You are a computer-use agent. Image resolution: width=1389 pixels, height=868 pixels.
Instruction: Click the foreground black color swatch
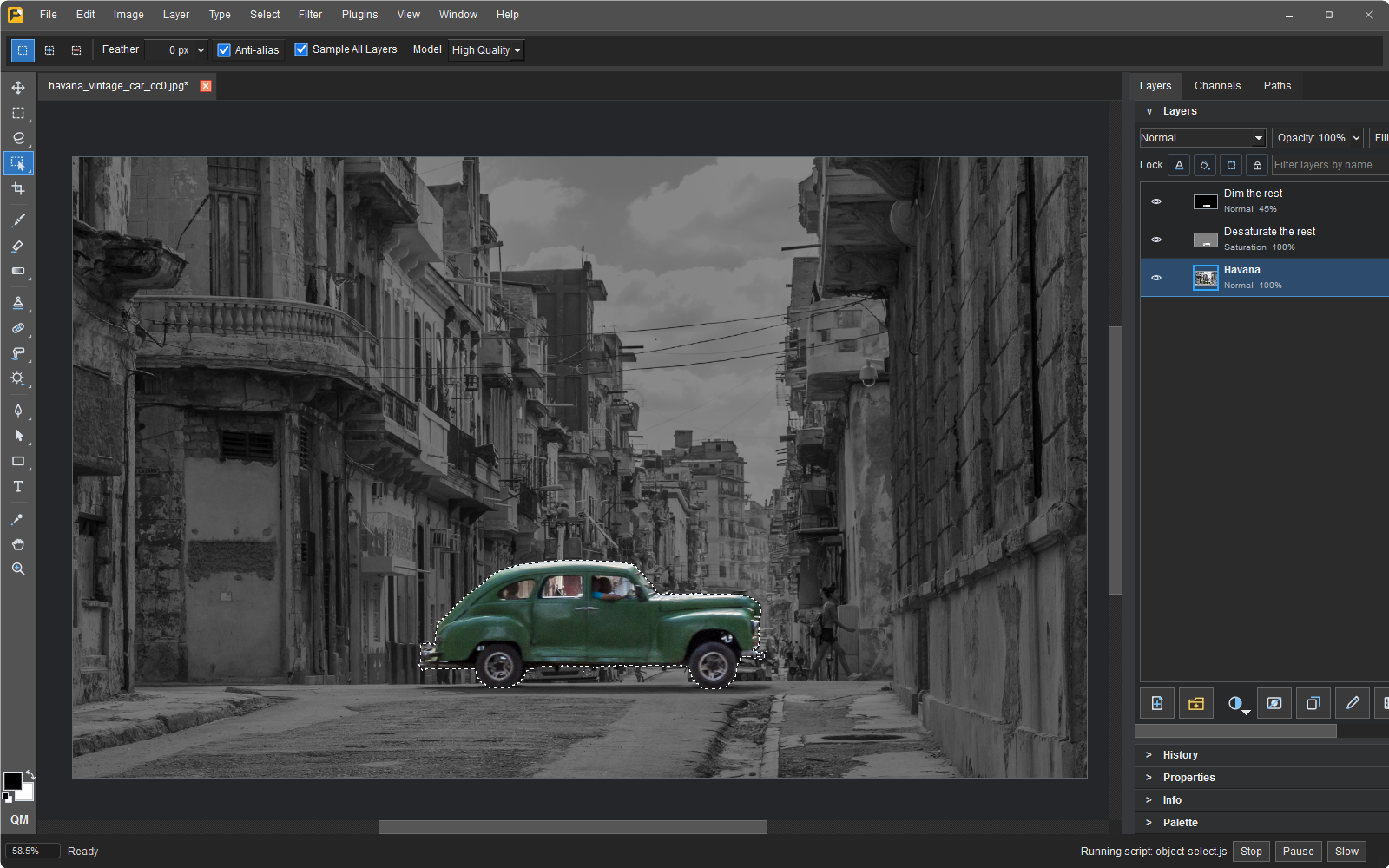point(12,781)
